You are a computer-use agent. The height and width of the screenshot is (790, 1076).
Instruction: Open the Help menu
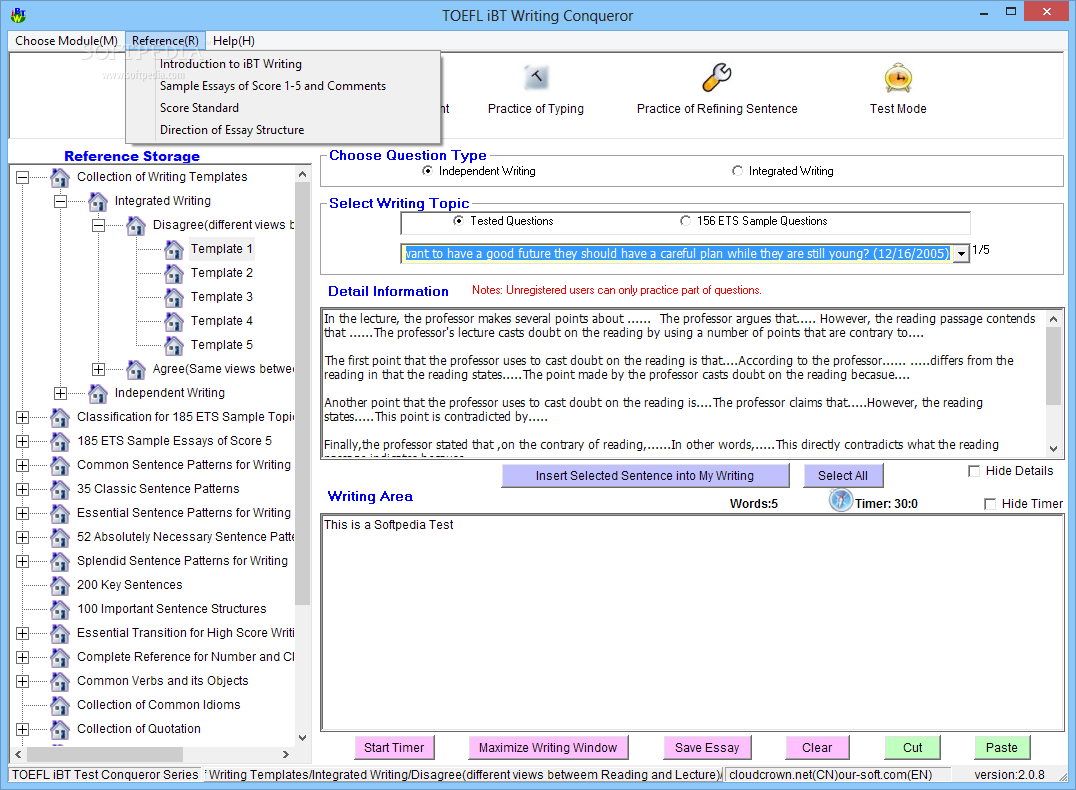coord(233,41)
